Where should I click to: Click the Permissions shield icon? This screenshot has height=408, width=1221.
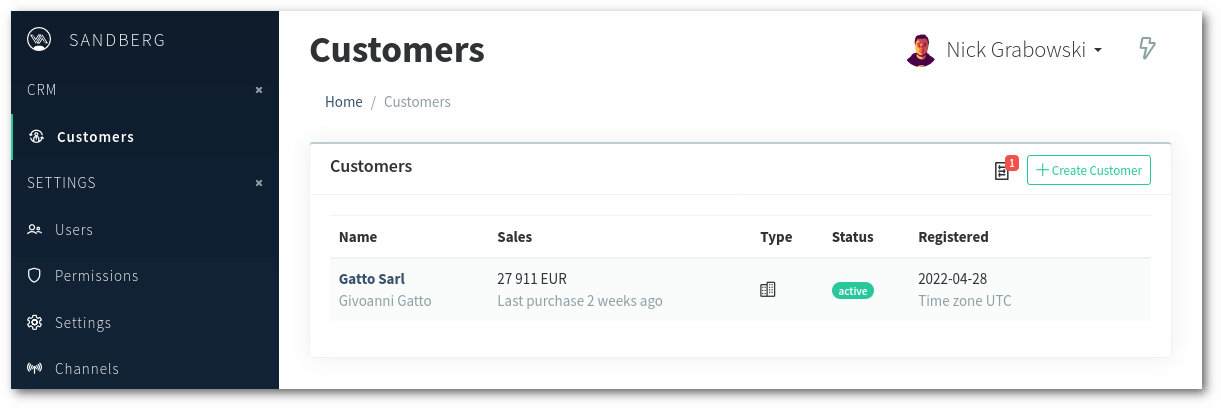click(34, 276)
